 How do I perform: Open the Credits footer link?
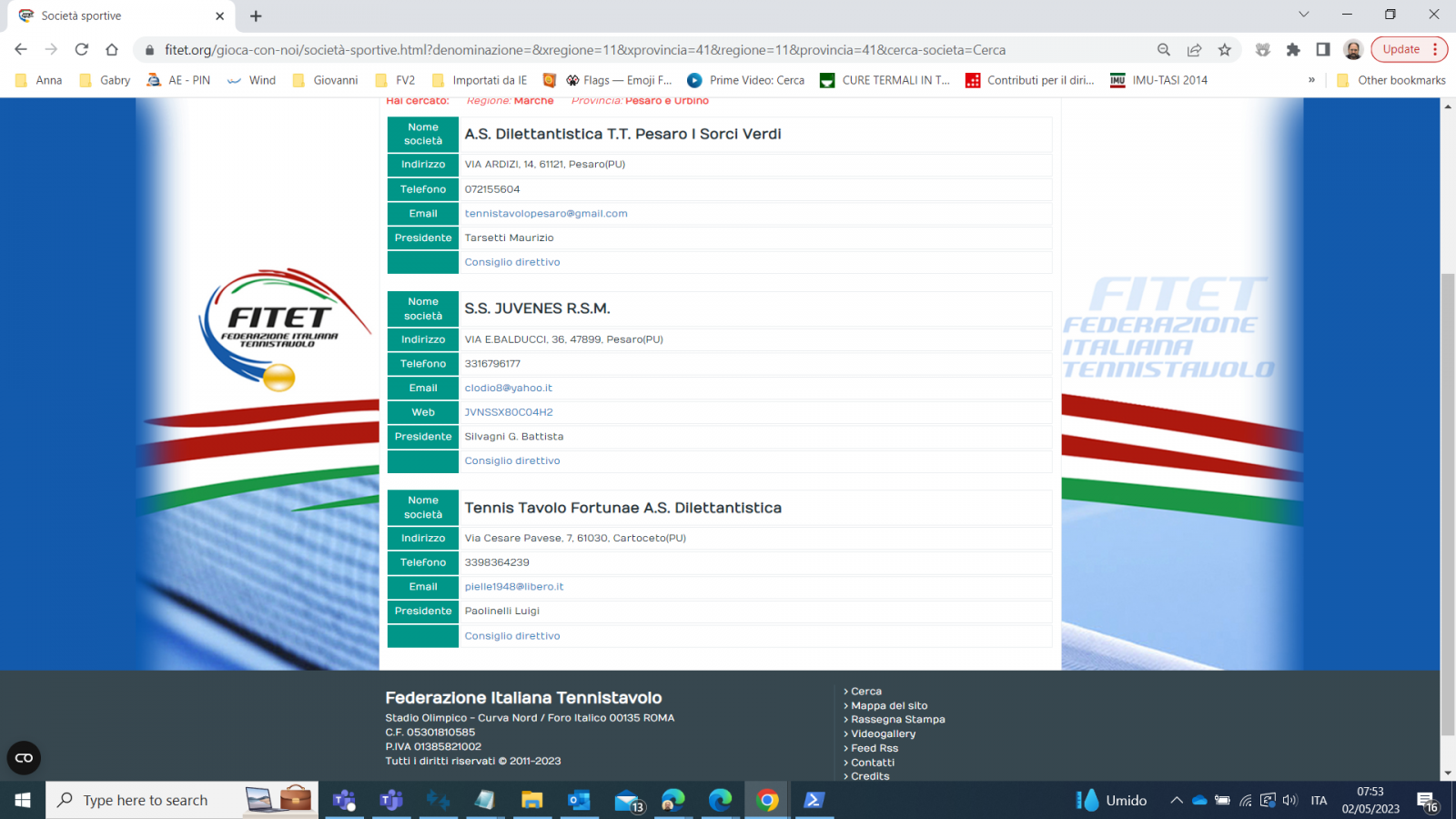click(869, 776)
